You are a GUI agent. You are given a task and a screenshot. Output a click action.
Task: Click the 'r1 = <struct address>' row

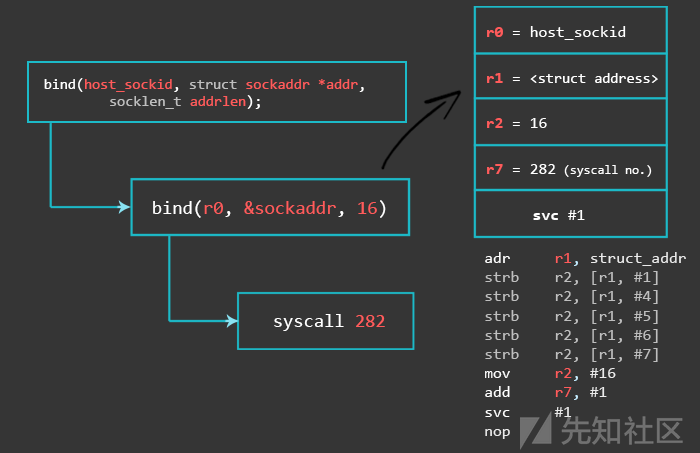[571, 76]
